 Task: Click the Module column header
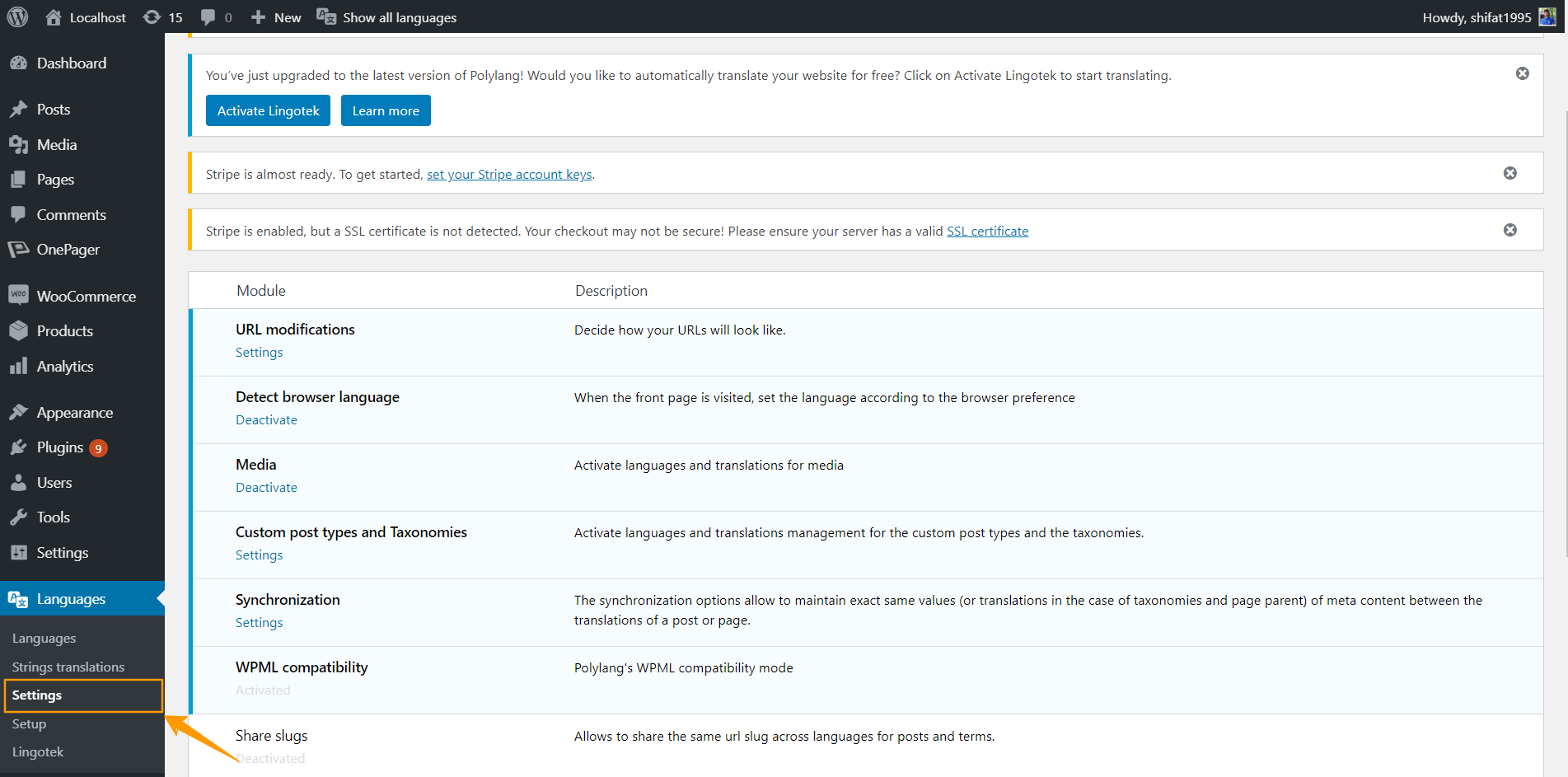tap(261, 291)
